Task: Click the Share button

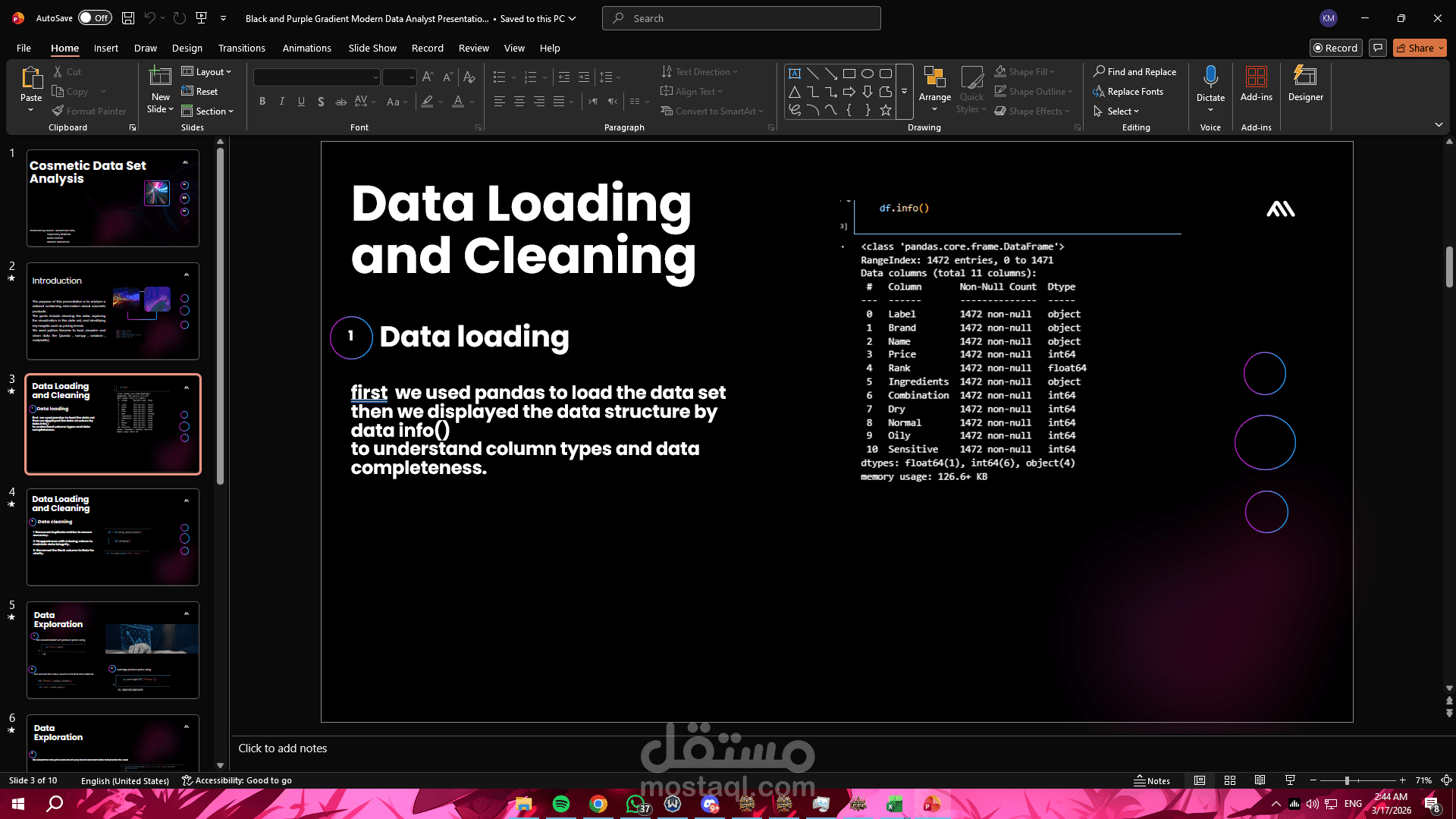Action: tap(1420, 48)
